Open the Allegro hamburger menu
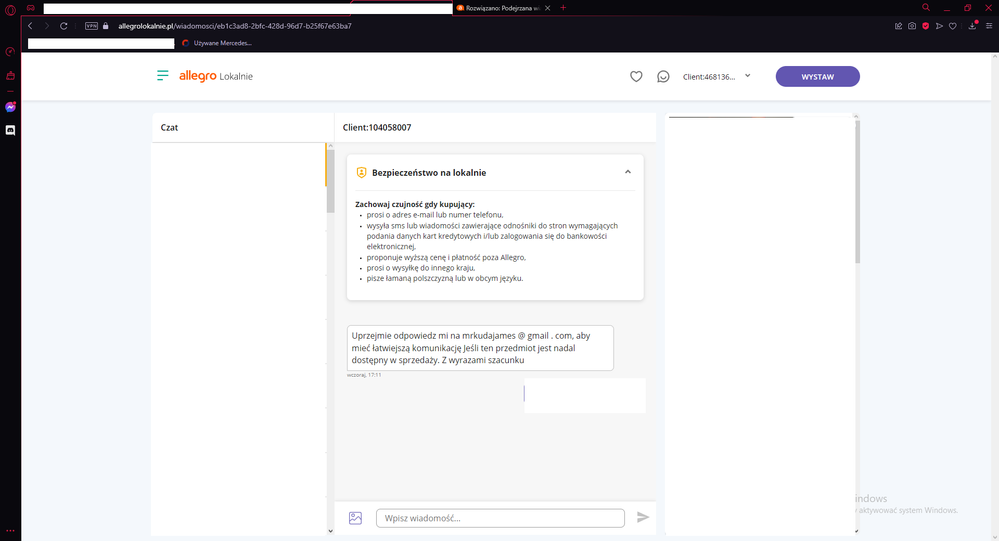The width and height of the screenshot is (999, 541). point(162,76)
